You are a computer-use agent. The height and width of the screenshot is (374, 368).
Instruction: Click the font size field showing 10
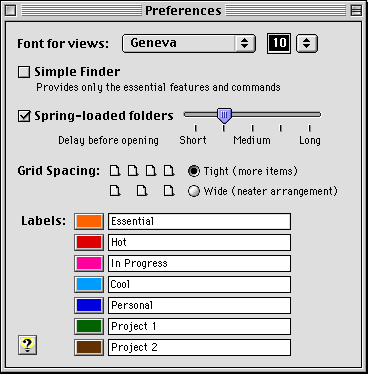click(x=279, y=43)
